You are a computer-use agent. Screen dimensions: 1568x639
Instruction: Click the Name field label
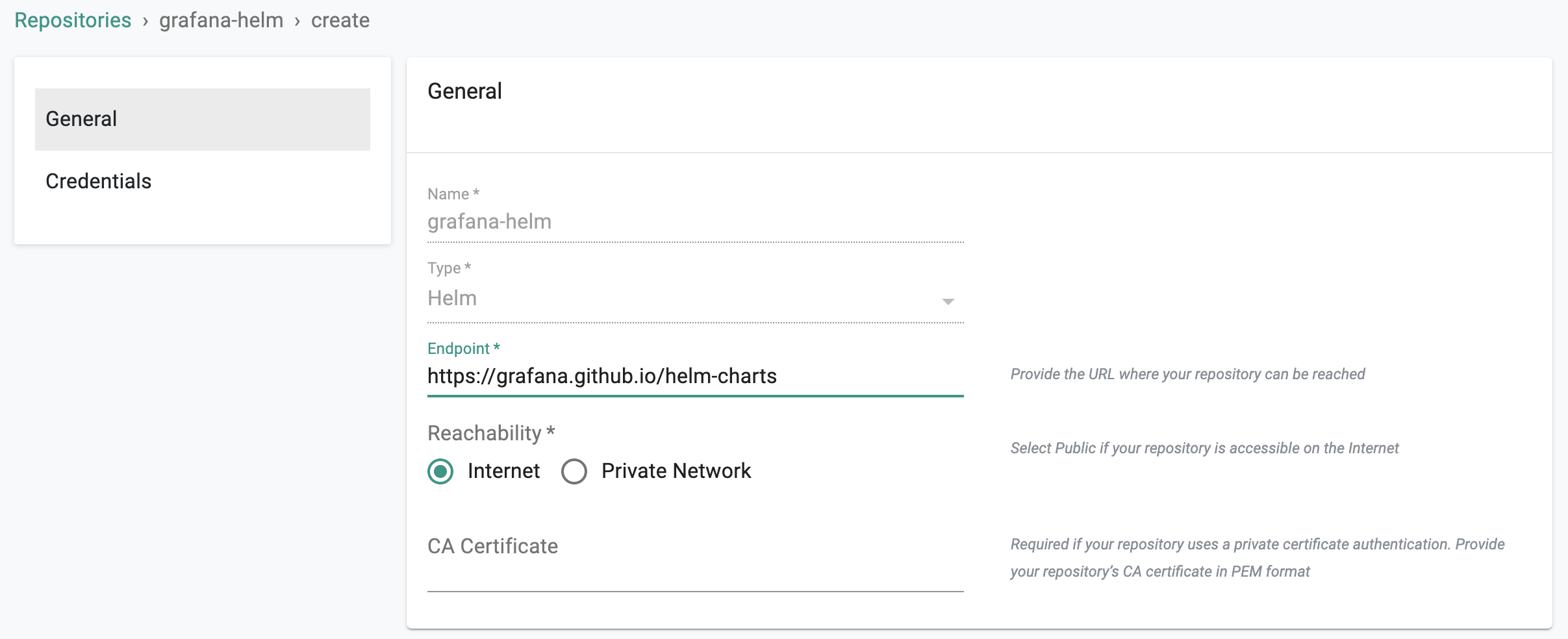click(453, 194)
